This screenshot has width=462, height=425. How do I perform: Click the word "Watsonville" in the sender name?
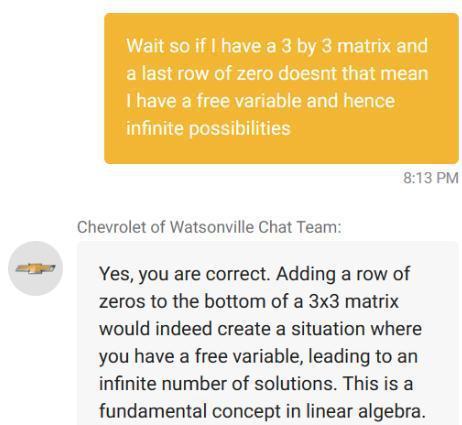click(x=212, y=227)
